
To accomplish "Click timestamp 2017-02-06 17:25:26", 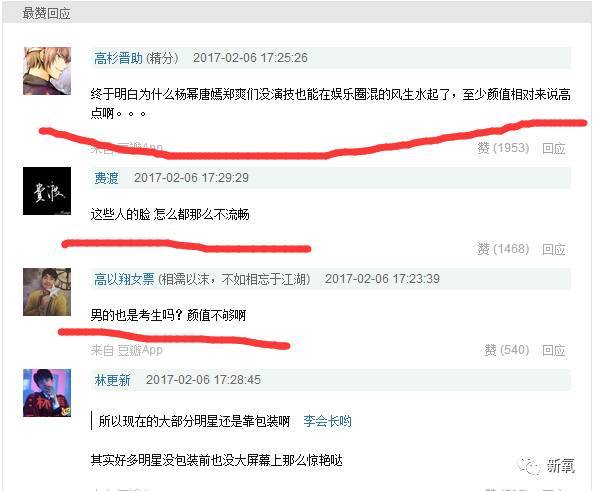I will coord(250,58).
